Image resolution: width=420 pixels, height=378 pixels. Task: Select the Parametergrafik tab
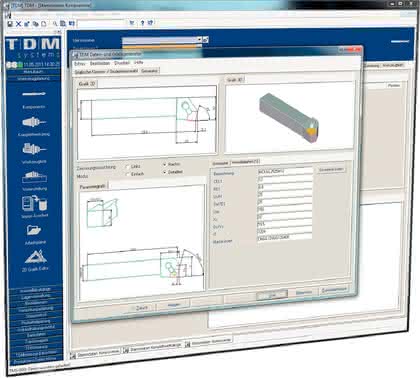point(93,187)
